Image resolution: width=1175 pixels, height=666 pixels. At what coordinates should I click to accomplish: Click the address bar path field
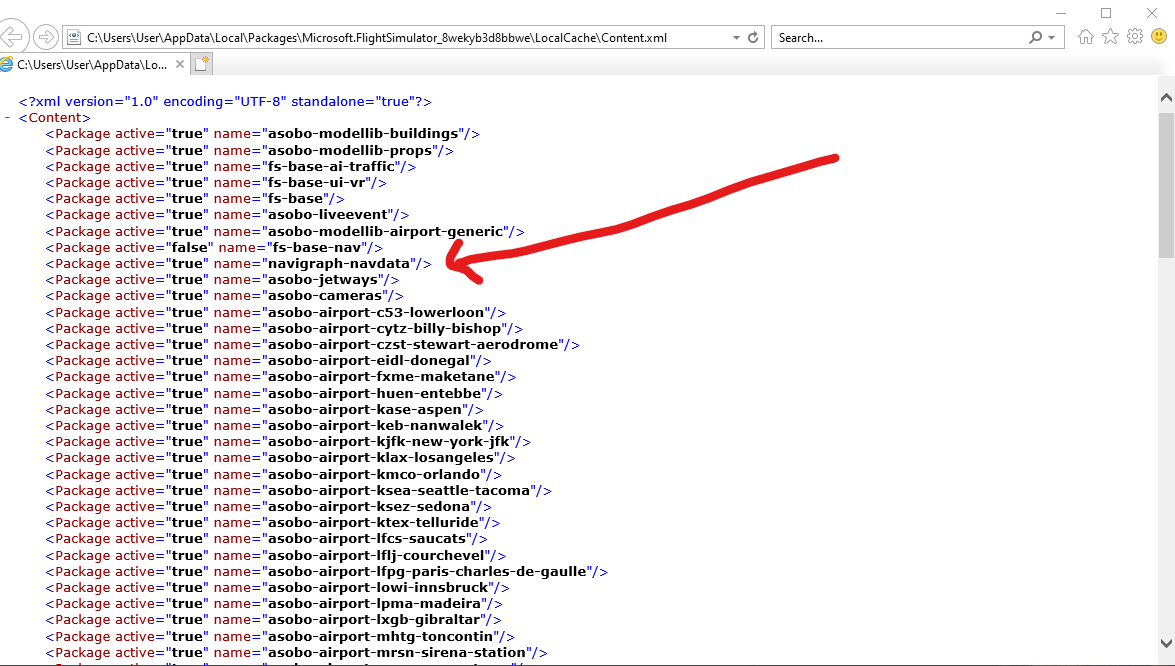[x=400, y=38]
